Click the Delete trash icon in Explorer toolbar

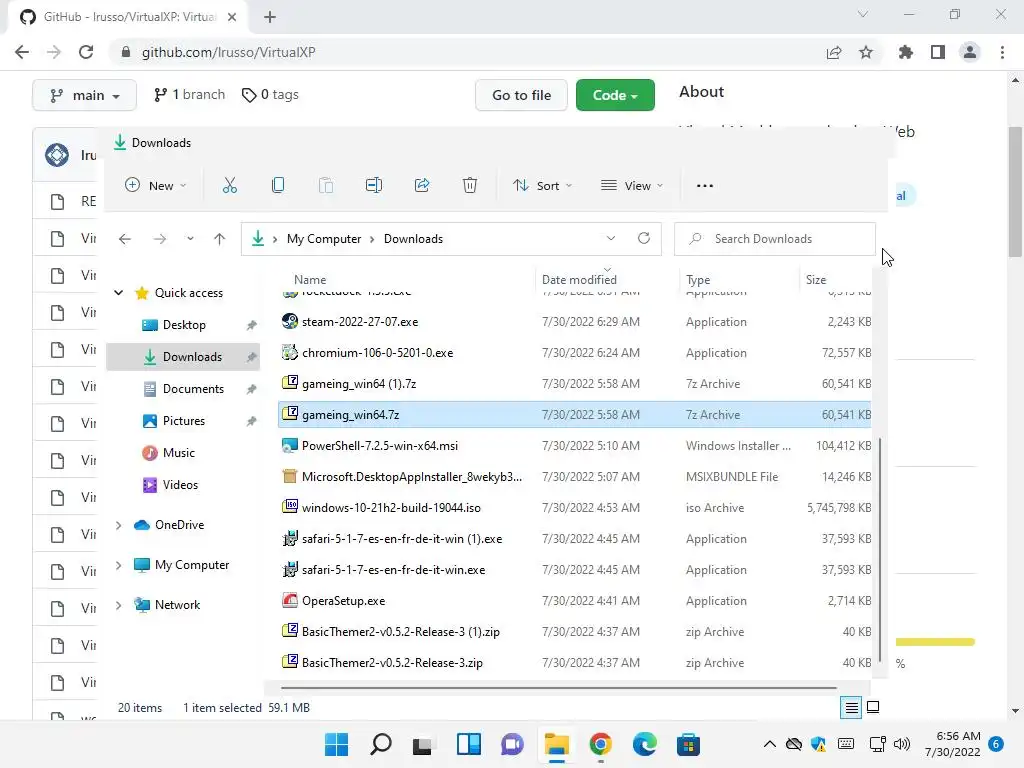click(x=470, y=185)
